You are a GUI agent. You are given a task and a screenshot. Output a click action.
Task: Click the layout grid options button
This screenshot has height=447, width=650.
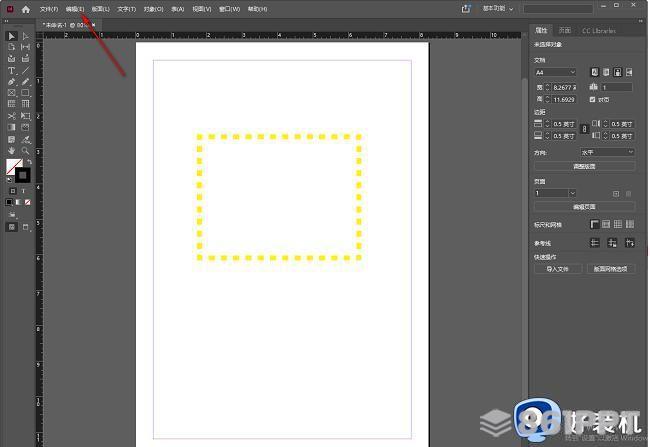point(611,269)
